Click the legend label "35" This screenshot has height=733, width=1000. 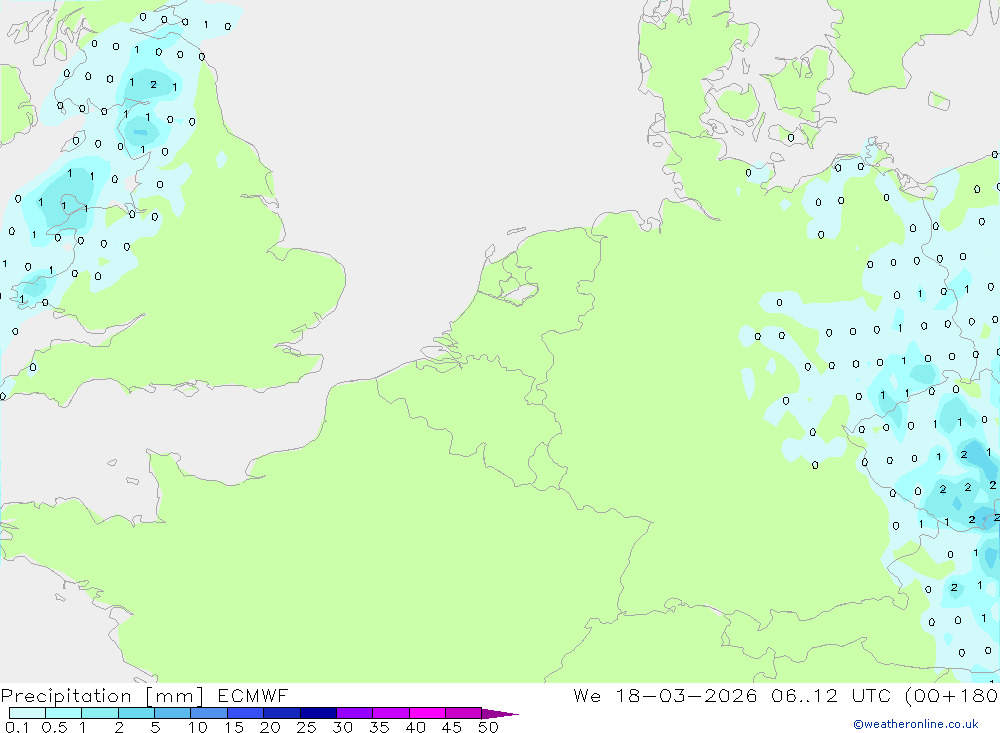379,727
